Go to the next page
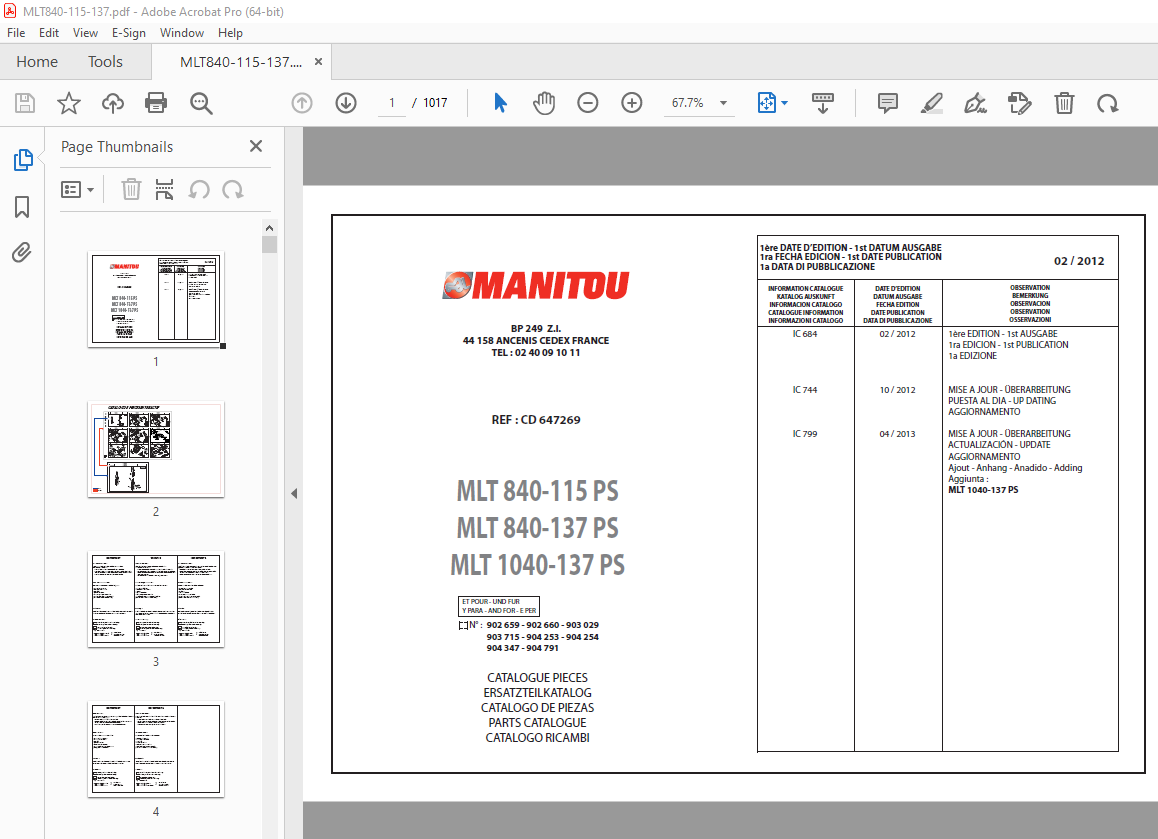The width and height of the screenshot is (1158, 839). point(346,103)
